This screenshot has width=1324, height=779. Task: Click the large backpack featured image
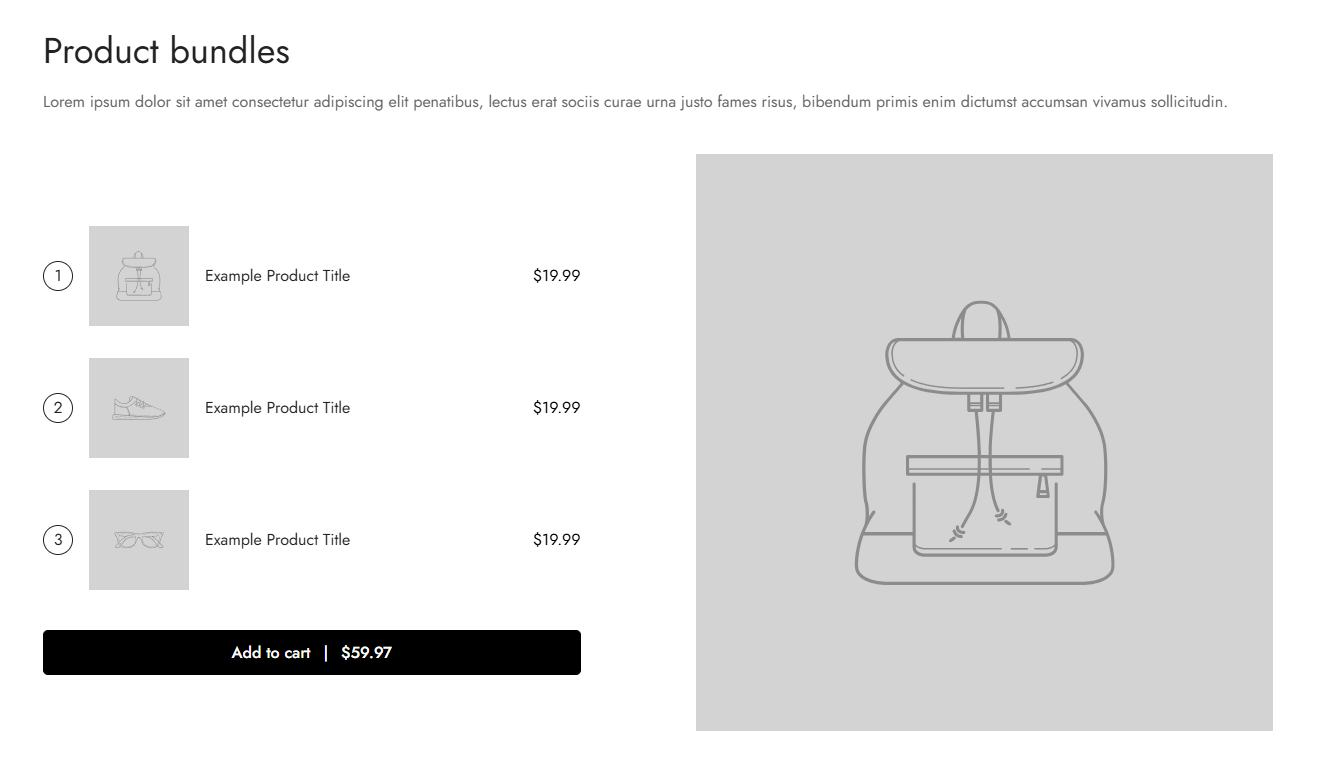click(984, 442)
